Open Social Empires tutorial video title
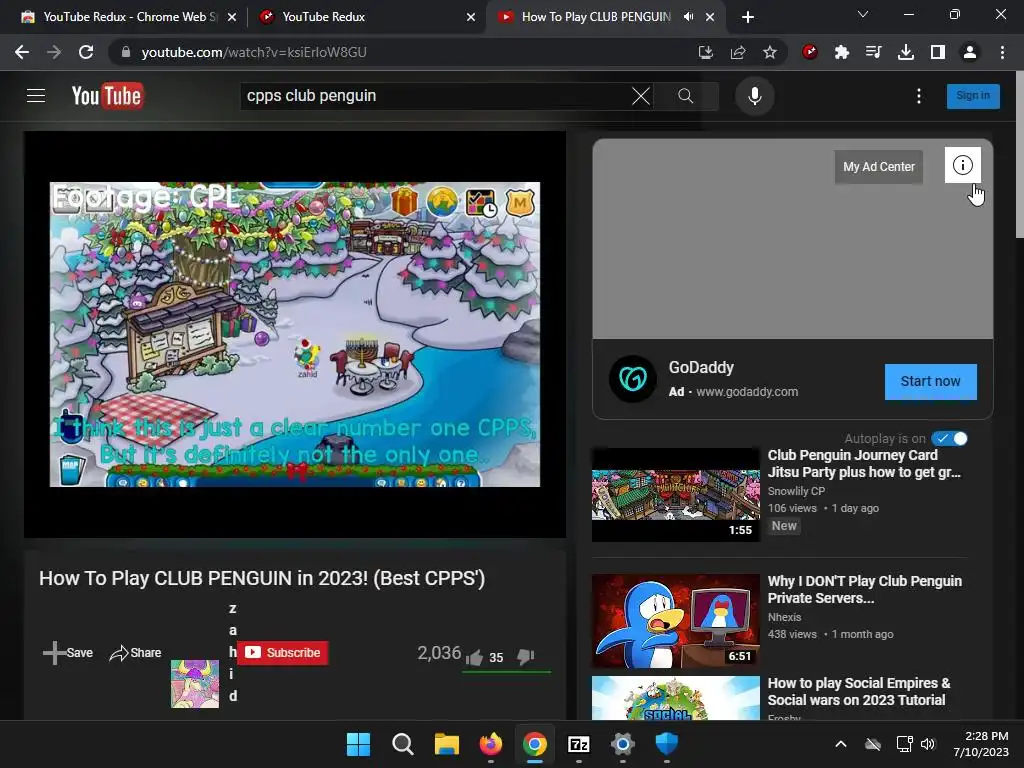 pyautogui.click(x=859, y=692)
